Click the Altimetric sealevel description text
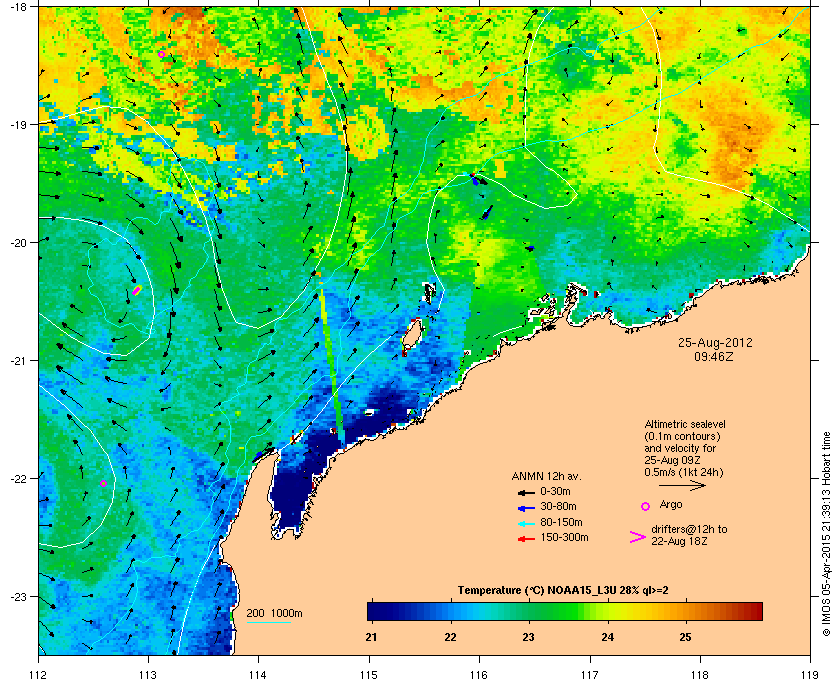Image resolution: width=840 pixels, height=680 pixels. (x=685, y=448)
